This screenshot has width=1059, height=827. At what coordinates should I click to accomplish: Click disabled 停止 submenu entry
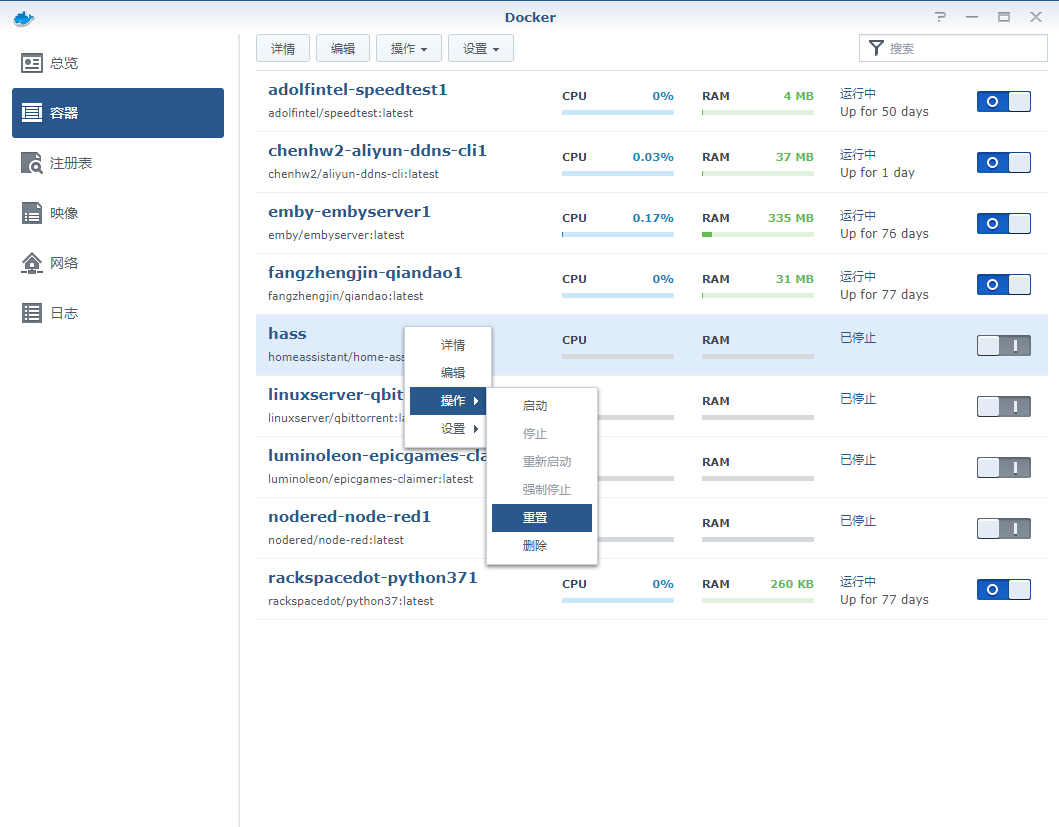tap(542, 434)
